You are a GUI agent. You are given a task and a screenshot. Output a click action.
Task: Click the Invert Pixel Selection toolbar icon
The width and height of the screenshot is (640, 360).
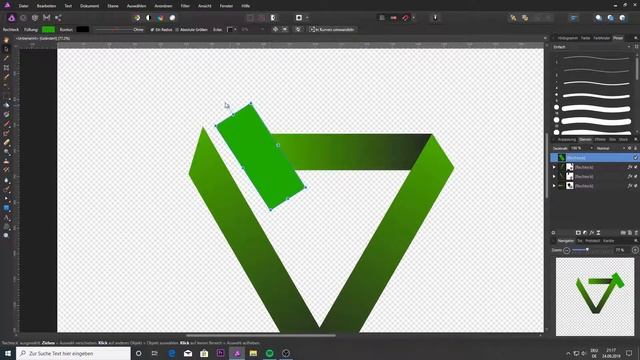click(273, 18)
